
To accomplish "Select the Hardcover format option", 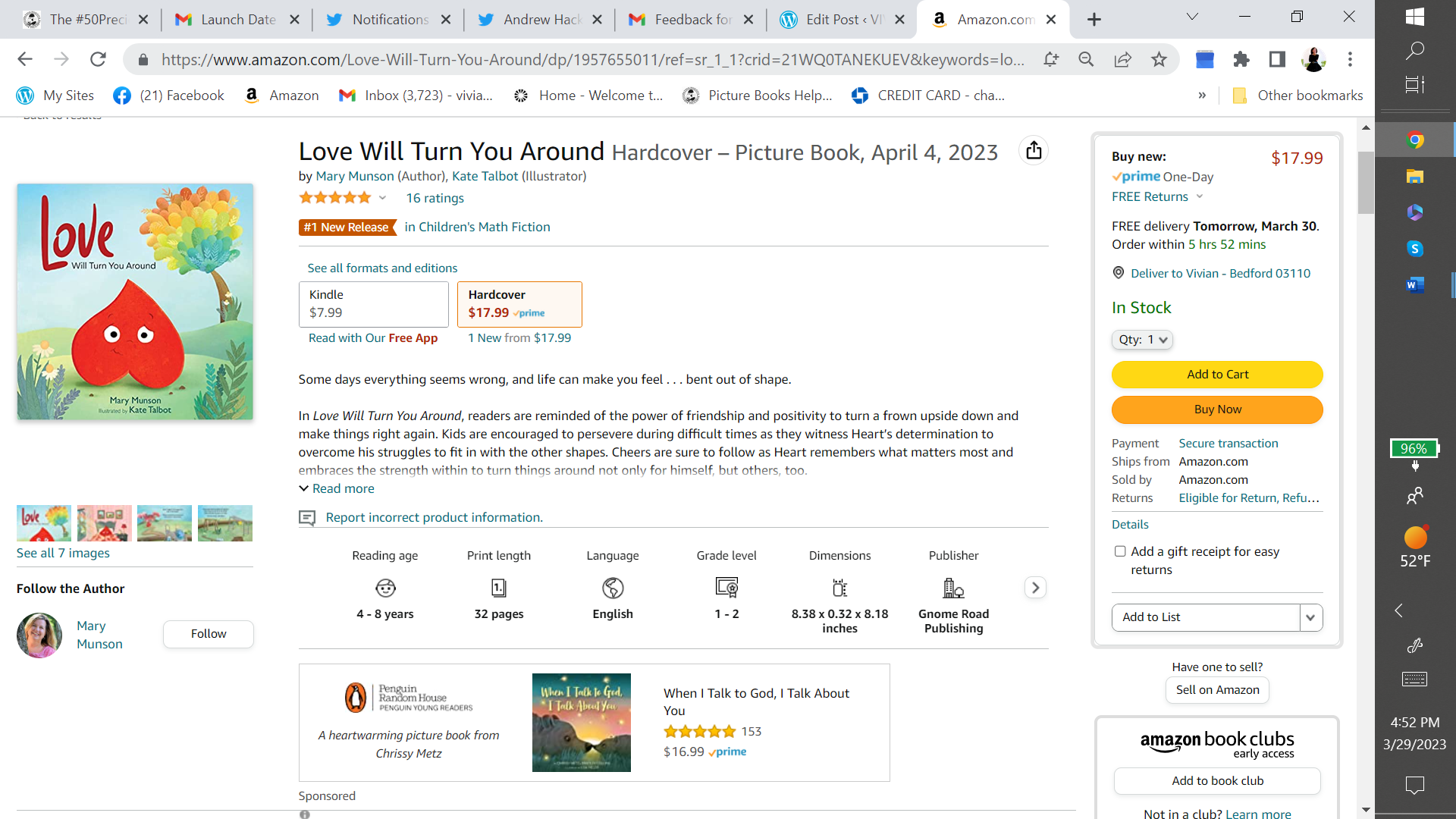I will click(519, 303).
